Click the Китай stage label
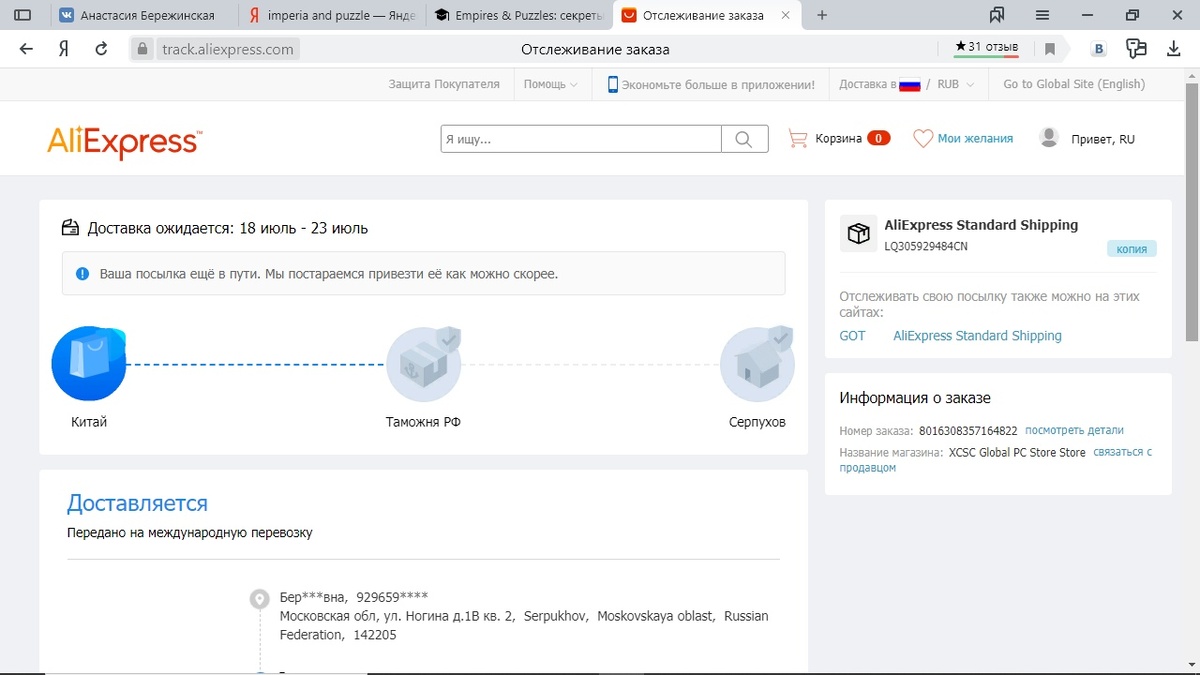Screen dimensions: 1200x675 point(89,422)
